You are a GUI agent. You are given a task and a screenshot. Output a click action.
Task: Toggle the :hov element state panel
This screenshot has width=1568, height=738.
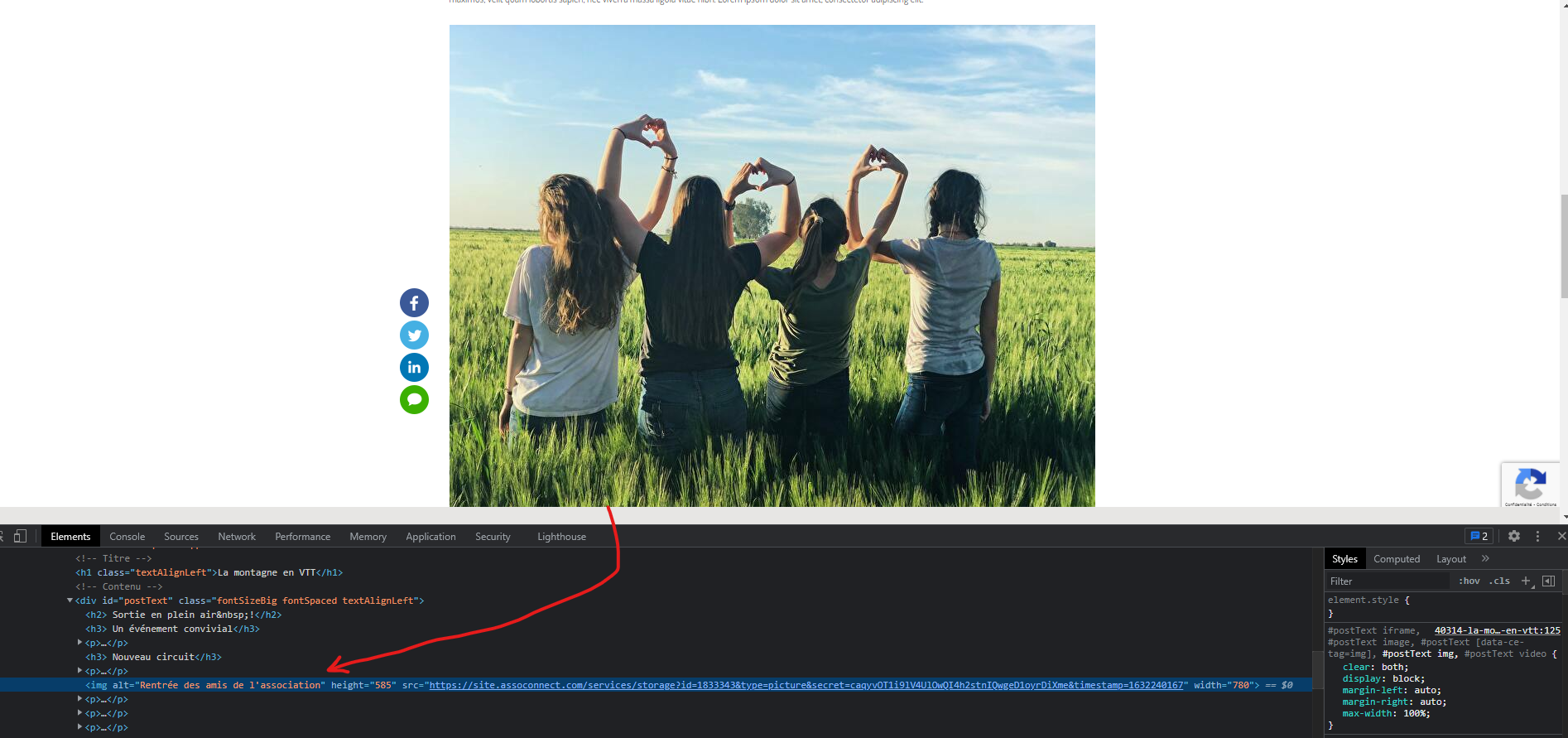click(1469, 581)
